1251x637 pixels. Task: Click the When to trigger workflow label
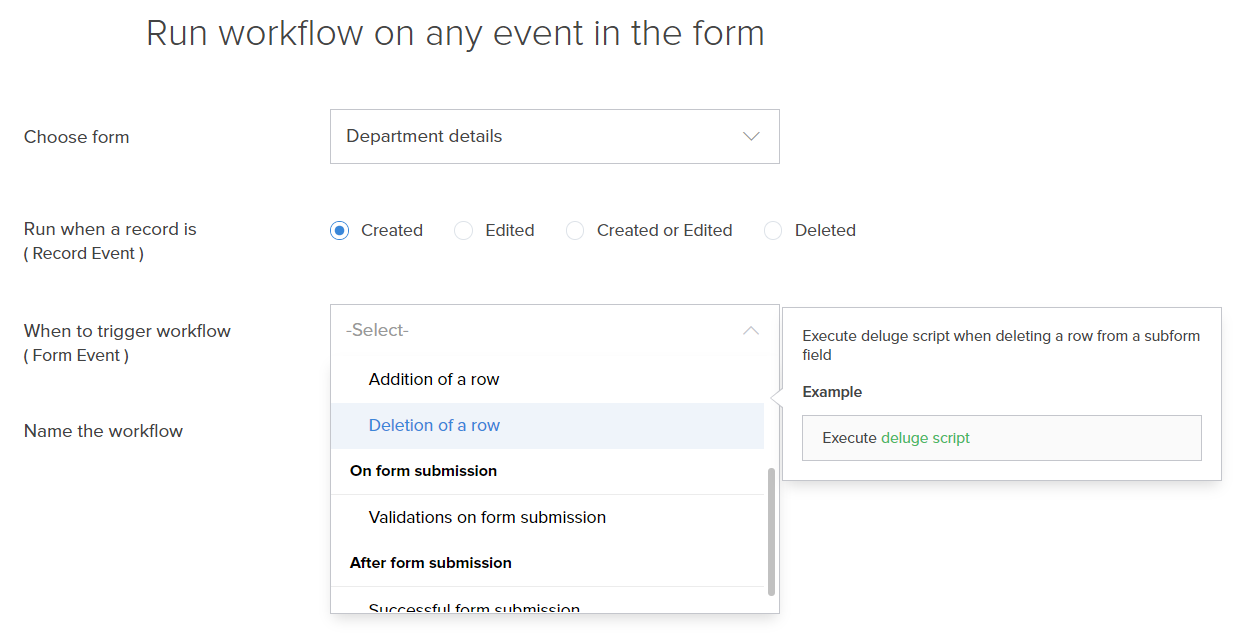pos(127,331)
